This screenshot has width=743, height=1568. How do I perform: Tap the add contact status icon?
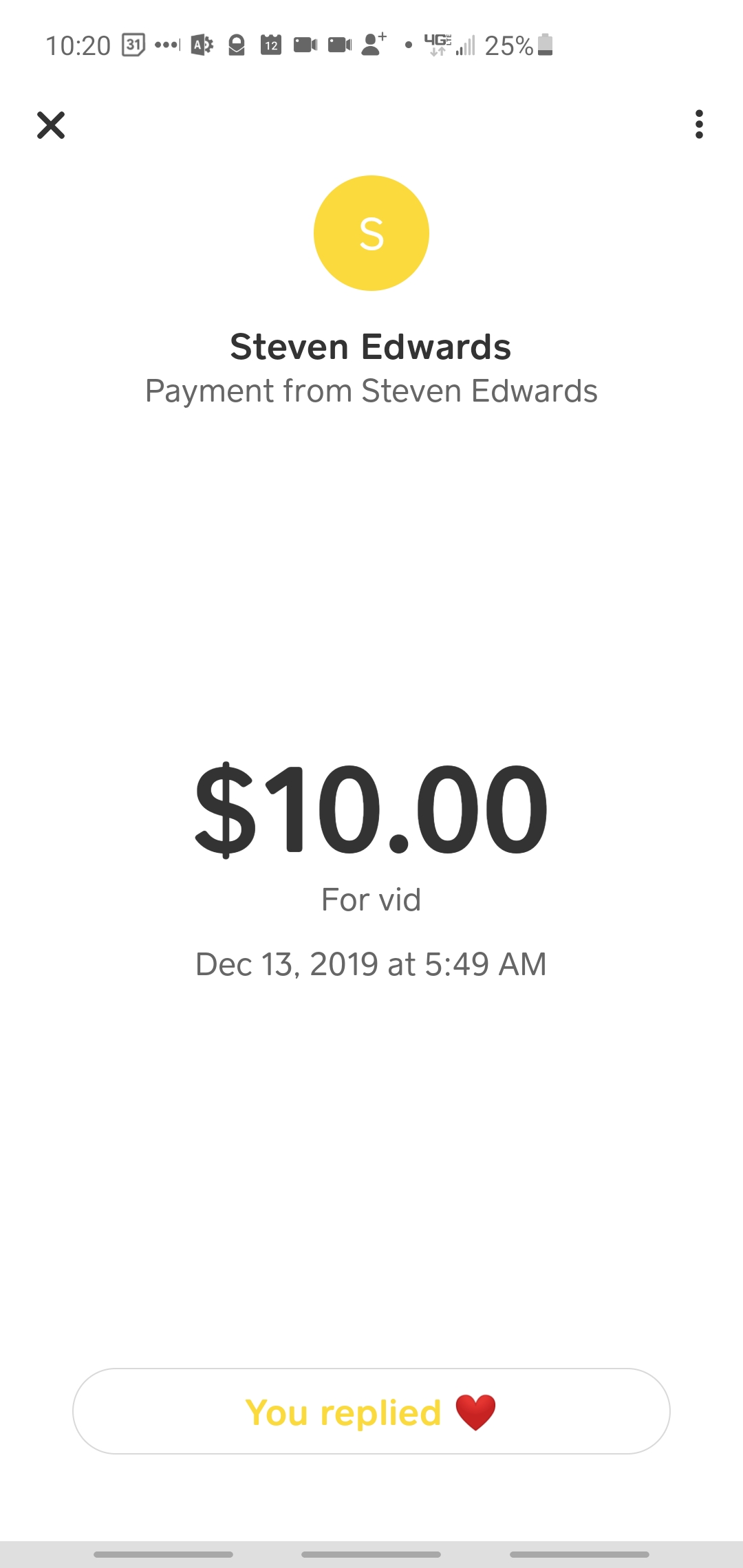click(x=374, y=45)
